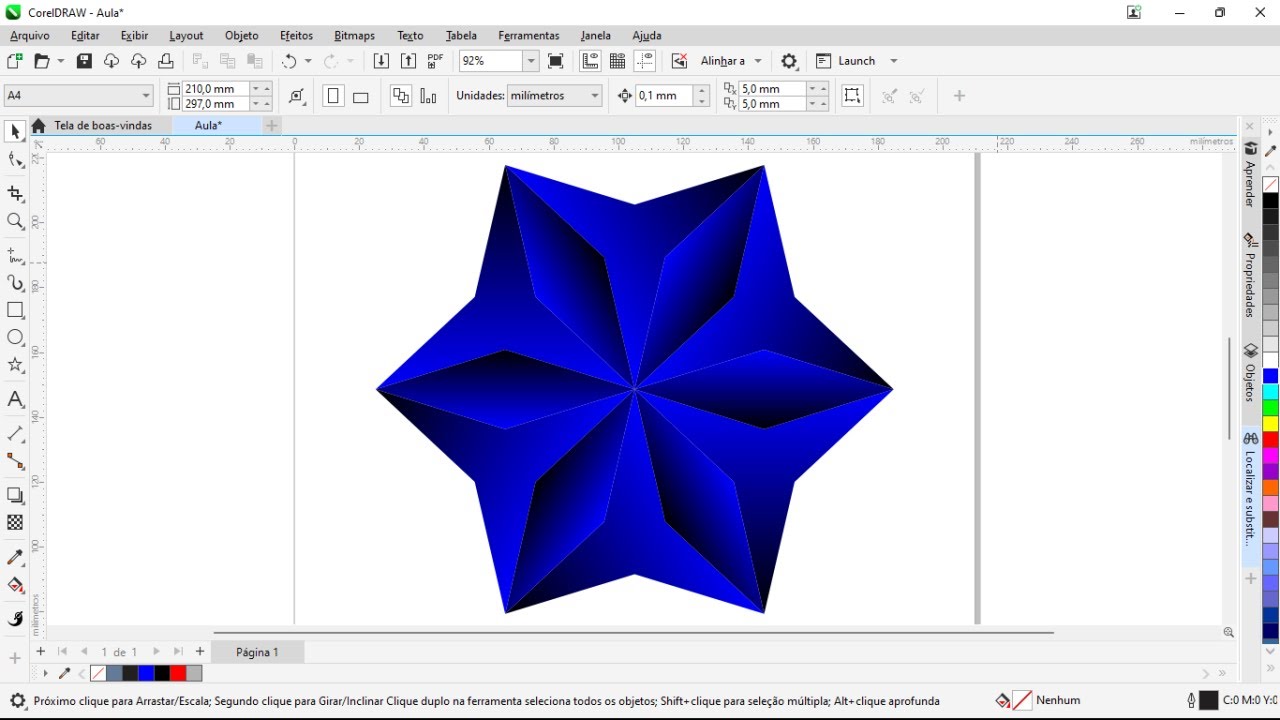Select the Connector tool
1280x720 pixels.
15,461
